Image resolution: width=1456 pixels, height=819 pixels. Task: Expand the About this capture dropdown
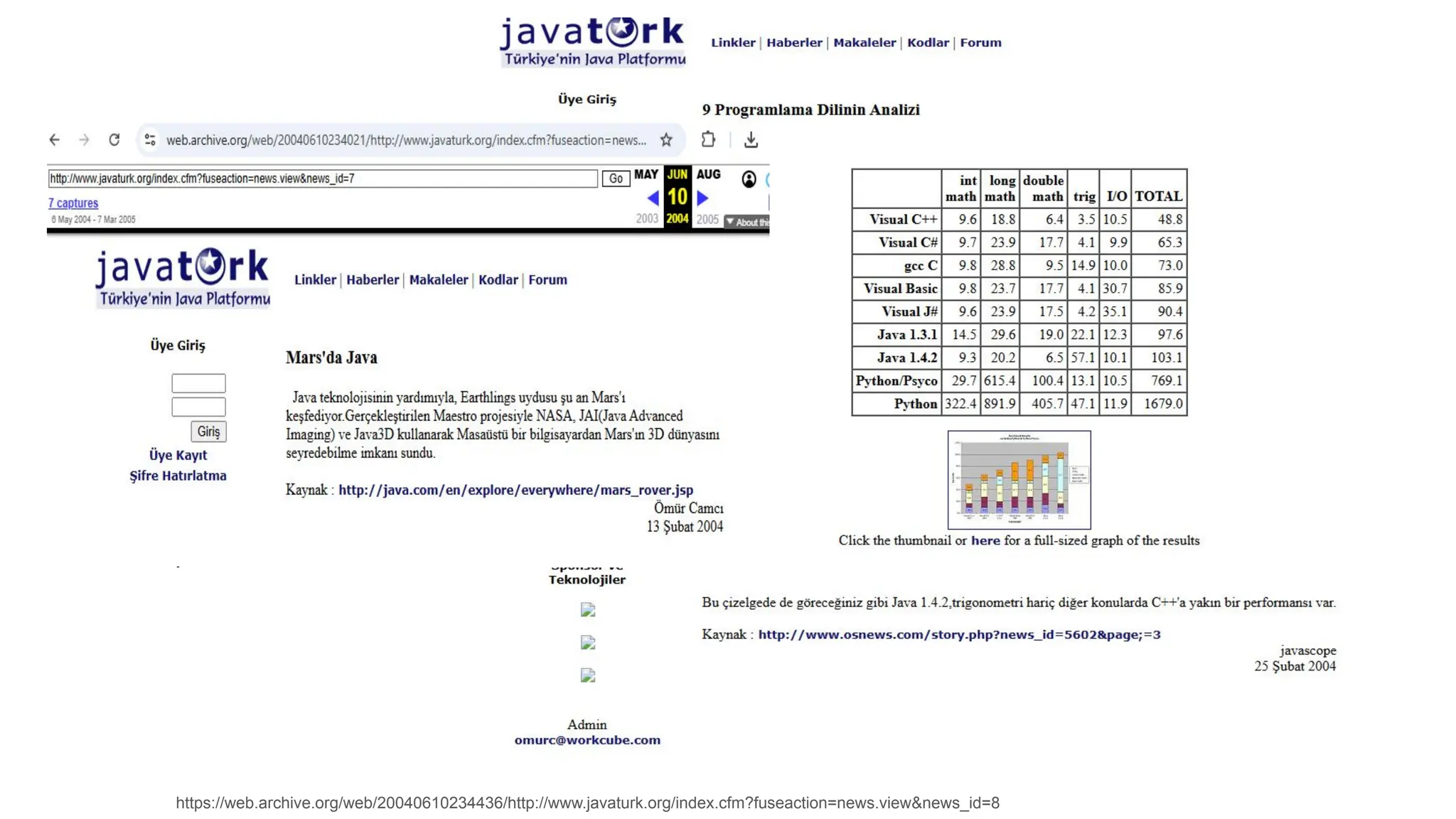coord(746,223)
